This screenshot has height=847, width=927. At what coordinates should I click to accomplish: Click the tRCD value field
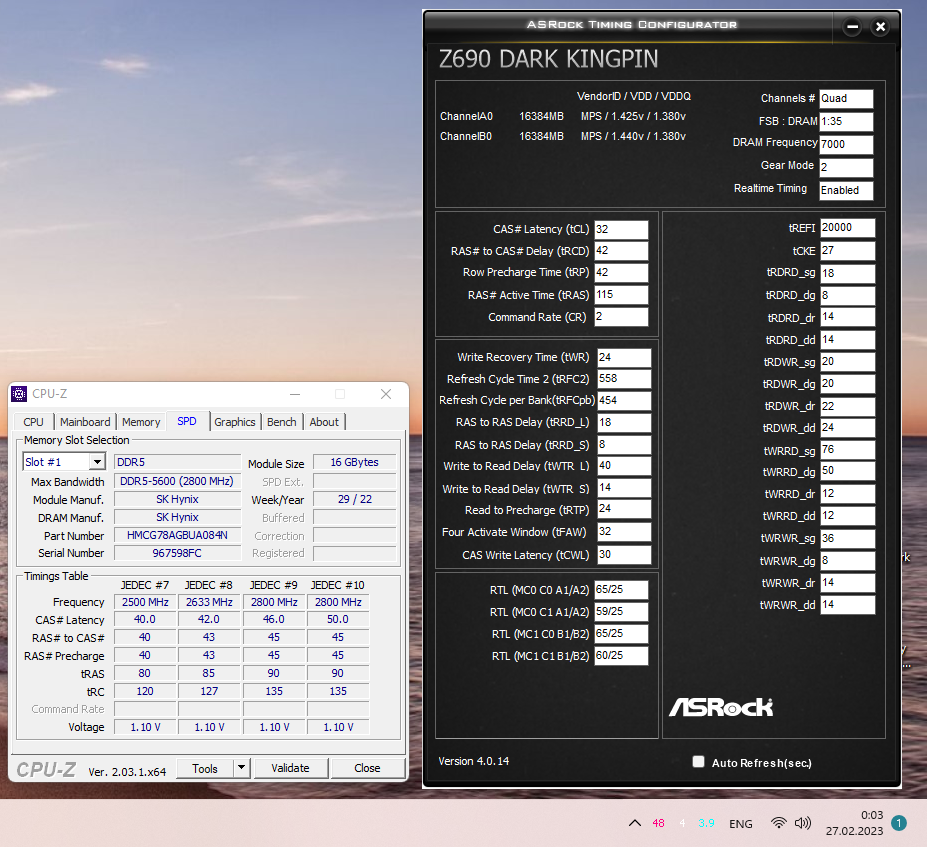click(621, 251)
